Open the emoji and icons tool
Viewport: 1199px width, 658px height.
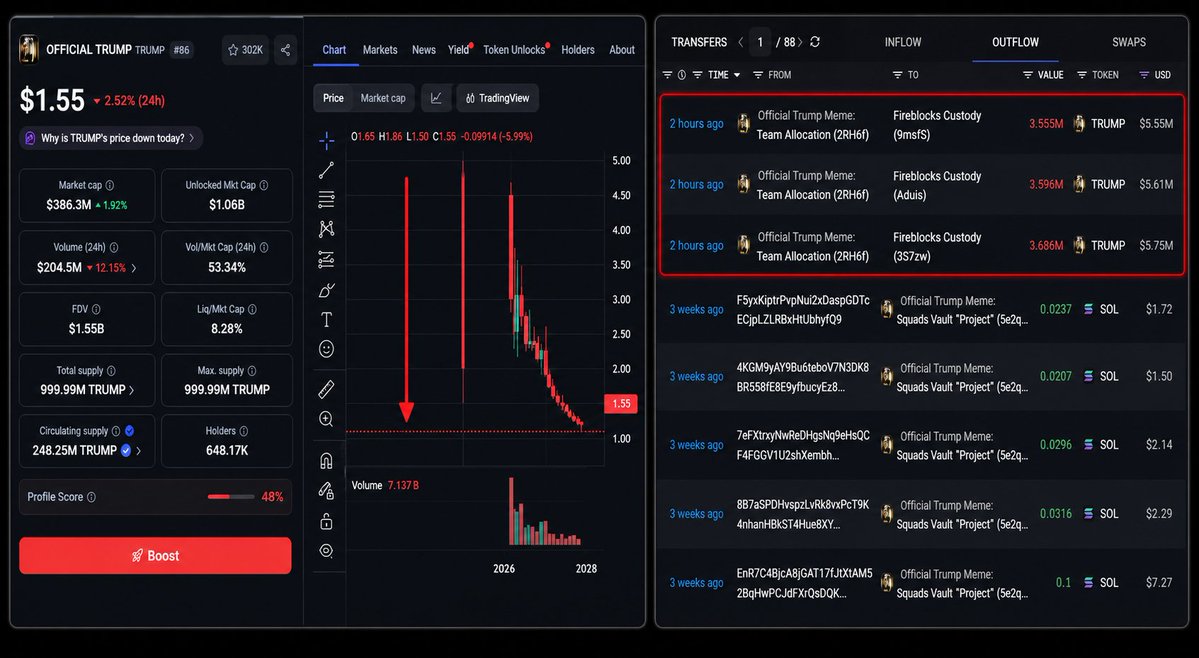click(327, 349)
